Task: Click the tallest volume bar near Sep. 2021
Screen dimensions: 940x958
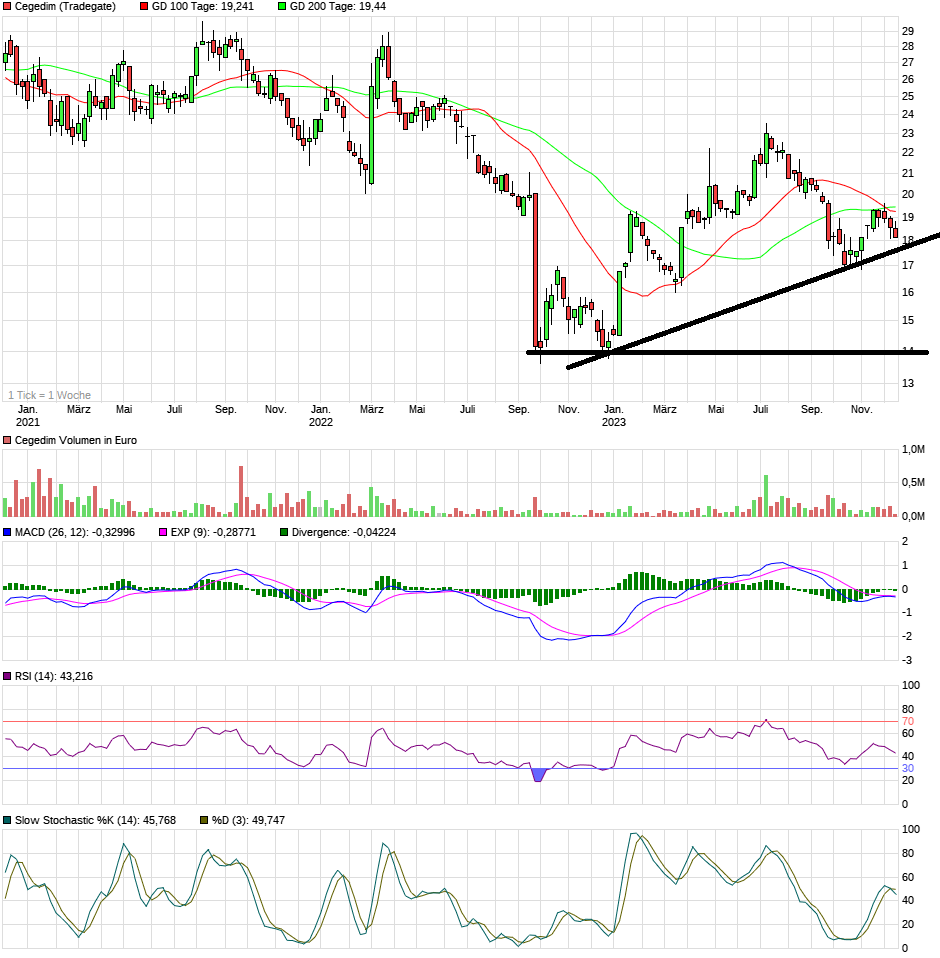Action: click(x=241, y=491)
